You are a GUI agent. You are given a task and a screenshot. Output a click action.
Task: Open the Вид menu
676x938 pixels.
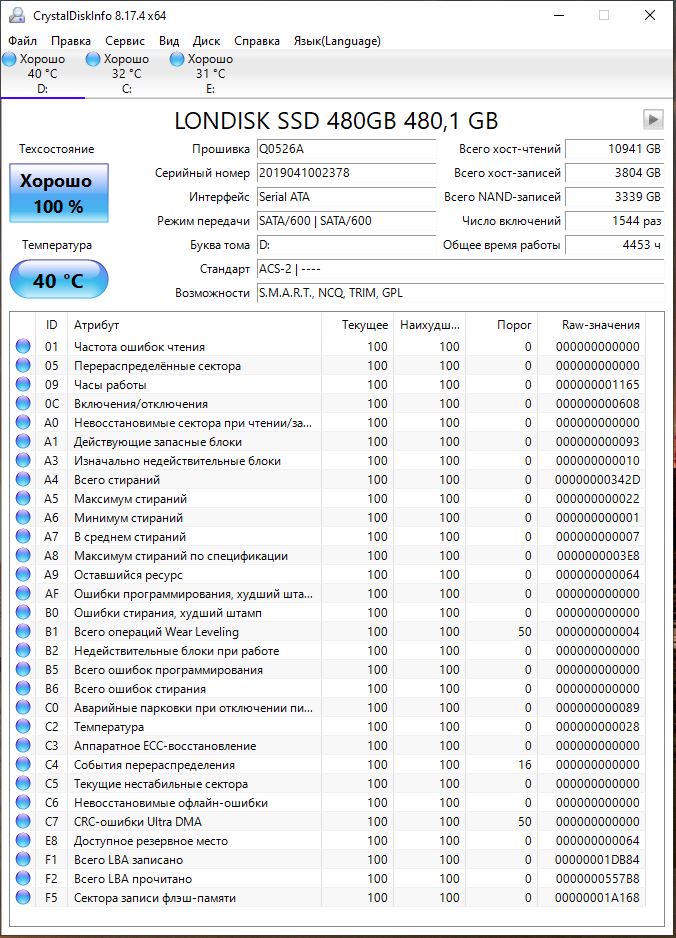tap(169, 41)
